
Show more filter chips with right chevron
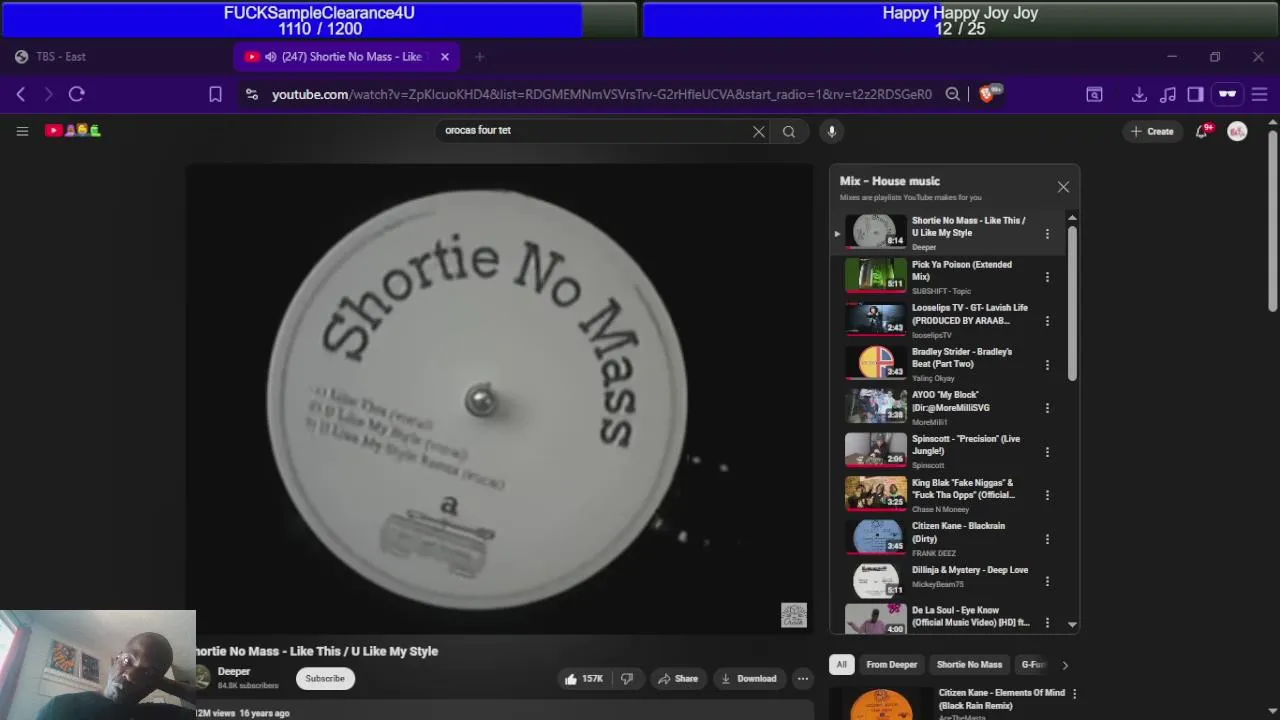[1065, 665]
